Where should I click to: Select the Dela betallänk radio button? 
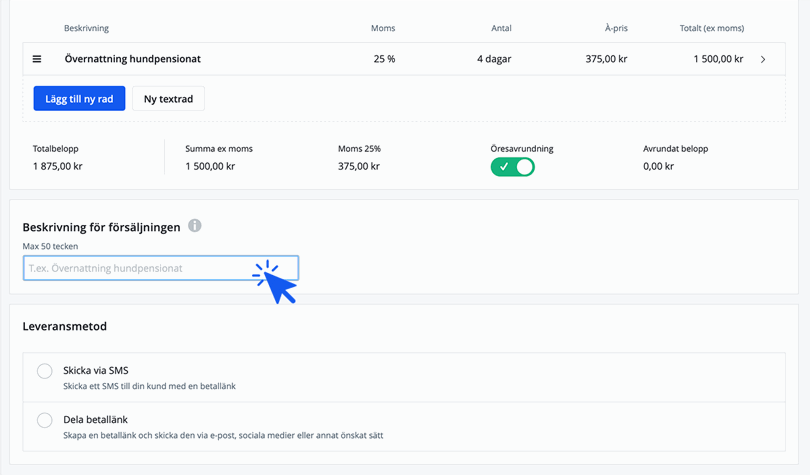click(x=44, y=420)
